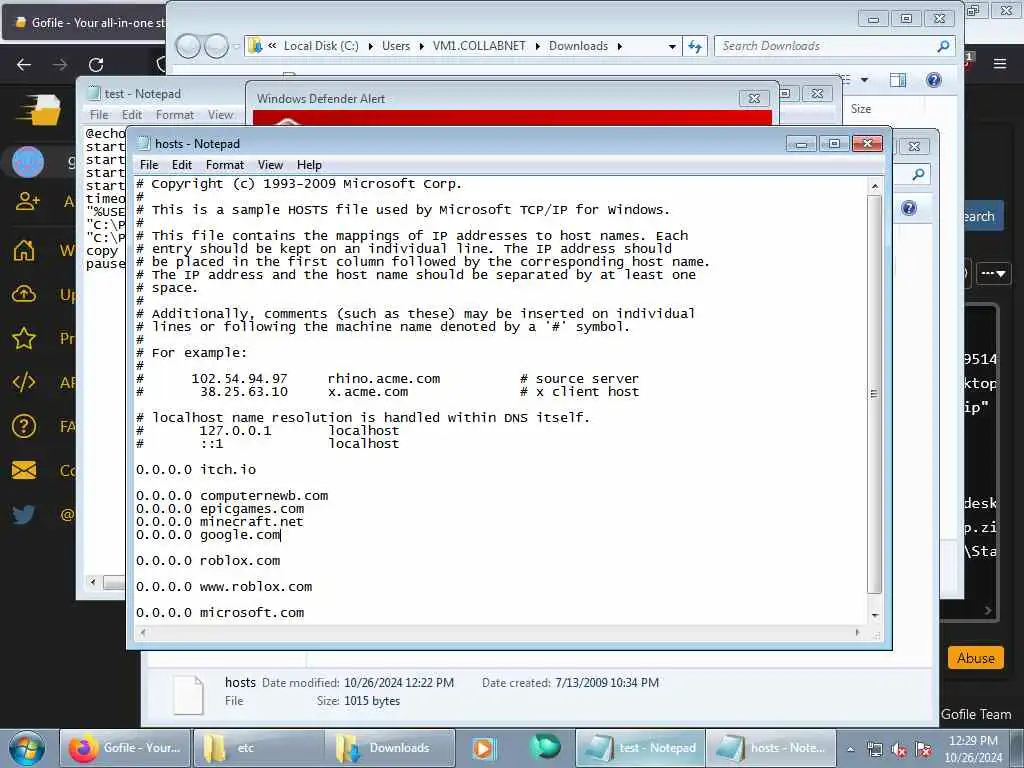Open the code brackets API icon
Viewport: 1024px width, 768px height.
pyautogui.click(x=24, y=382)
